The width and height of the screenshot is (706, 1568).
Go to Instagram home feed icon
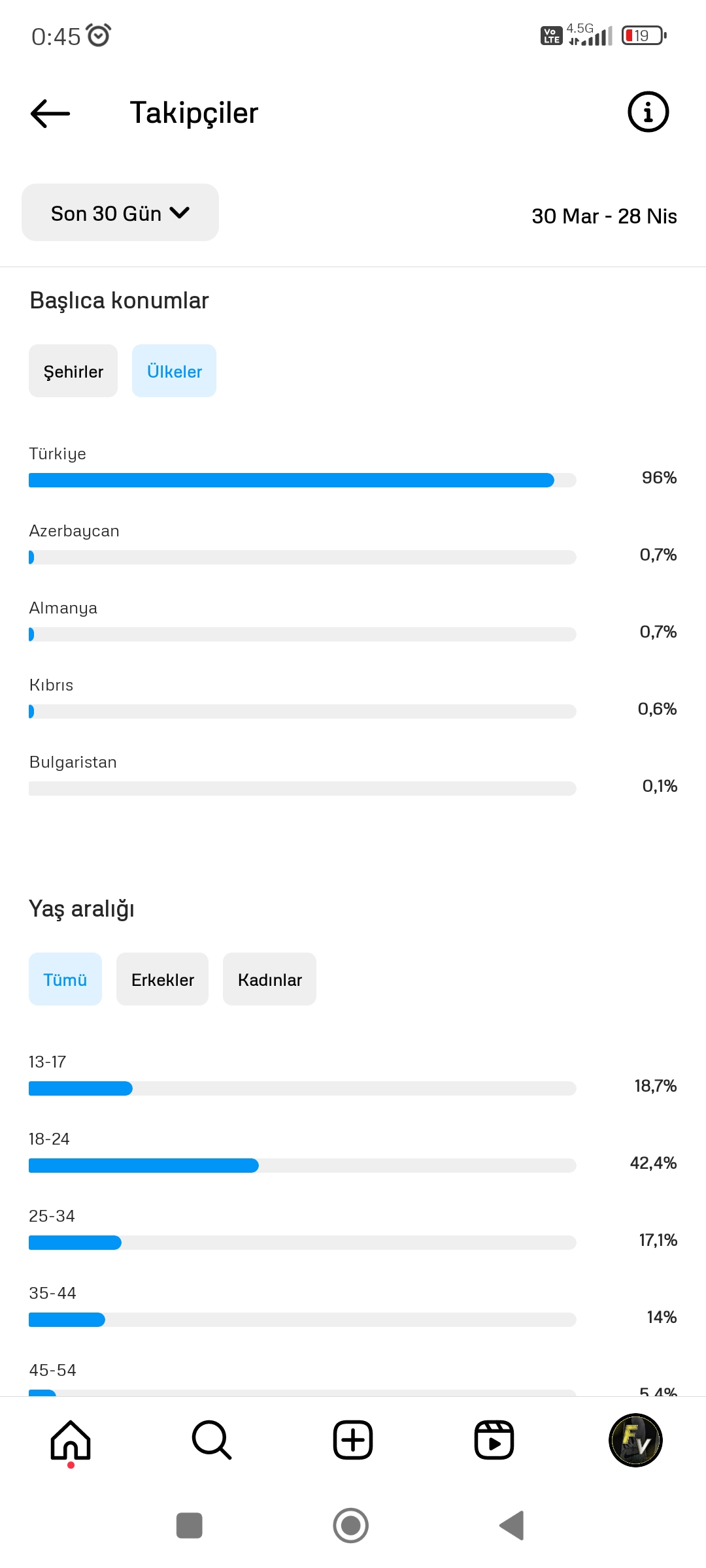tap(71, 1440)
